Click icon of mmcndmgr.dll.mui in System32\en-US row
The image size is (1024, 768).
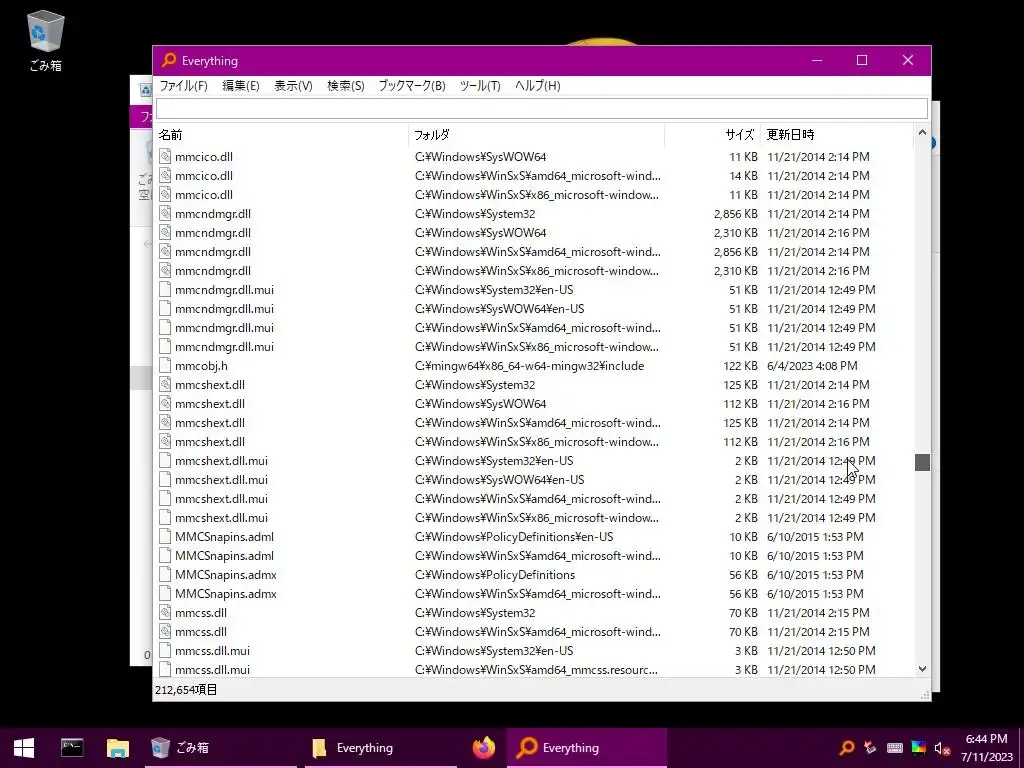(x=165, y=290)
